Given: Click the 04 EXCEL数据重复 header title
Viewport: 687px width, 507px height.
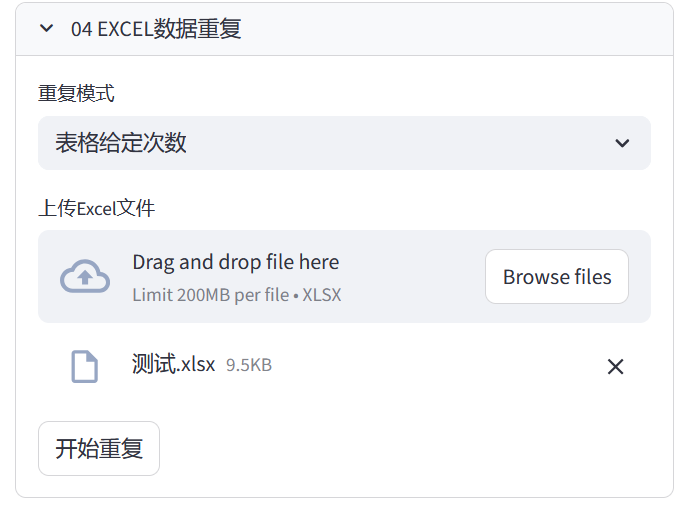Looking at the screenshot, I should click(156, 29).
